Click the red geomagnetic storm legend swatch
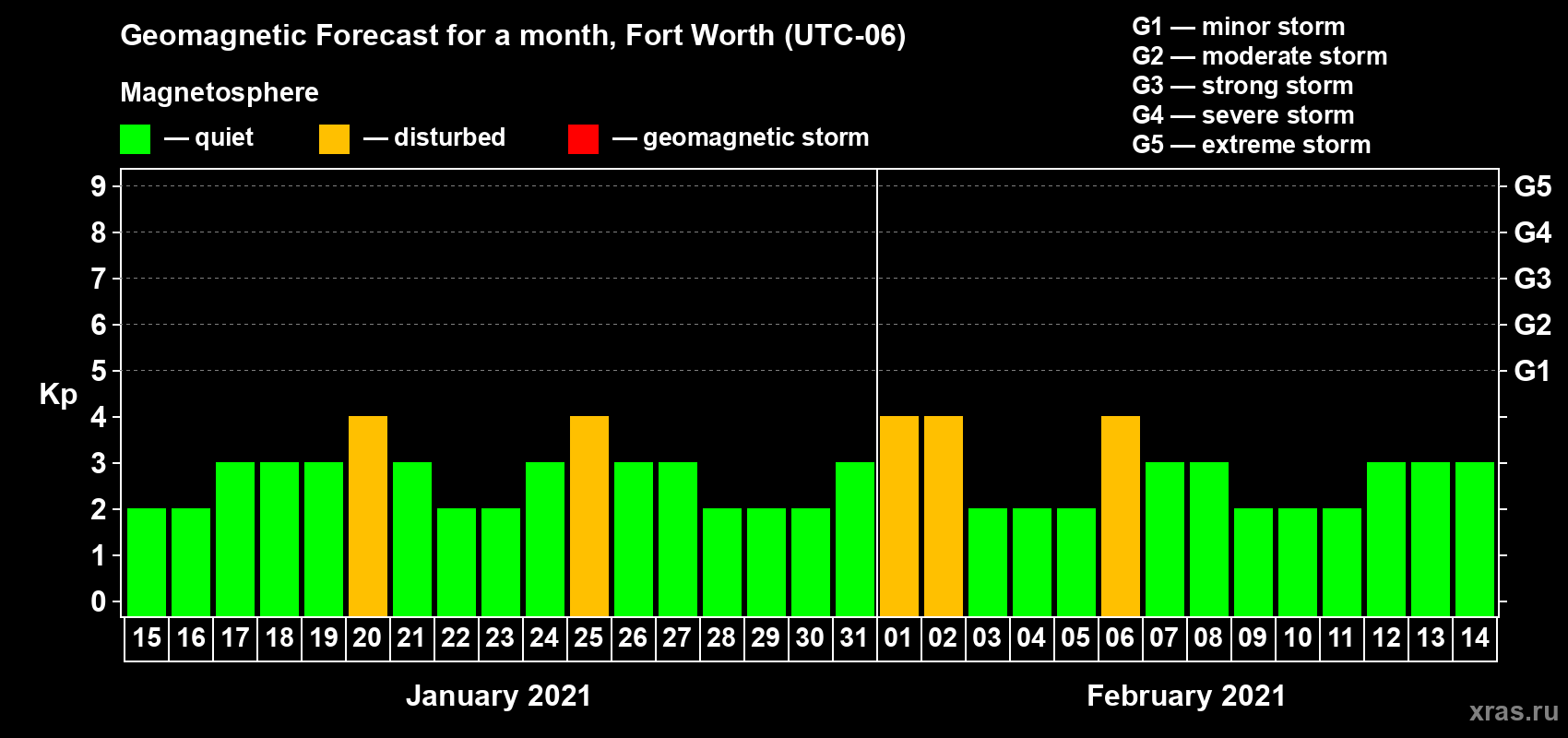Image resolution: width=1568 pixels, height=738 pixels. coord(583,139)
